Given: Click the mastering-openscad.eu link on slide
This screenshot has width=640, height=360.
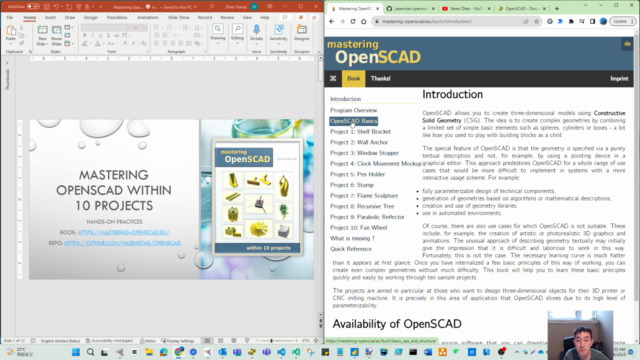Looking at the screenshot, I should tap(124, 232).
